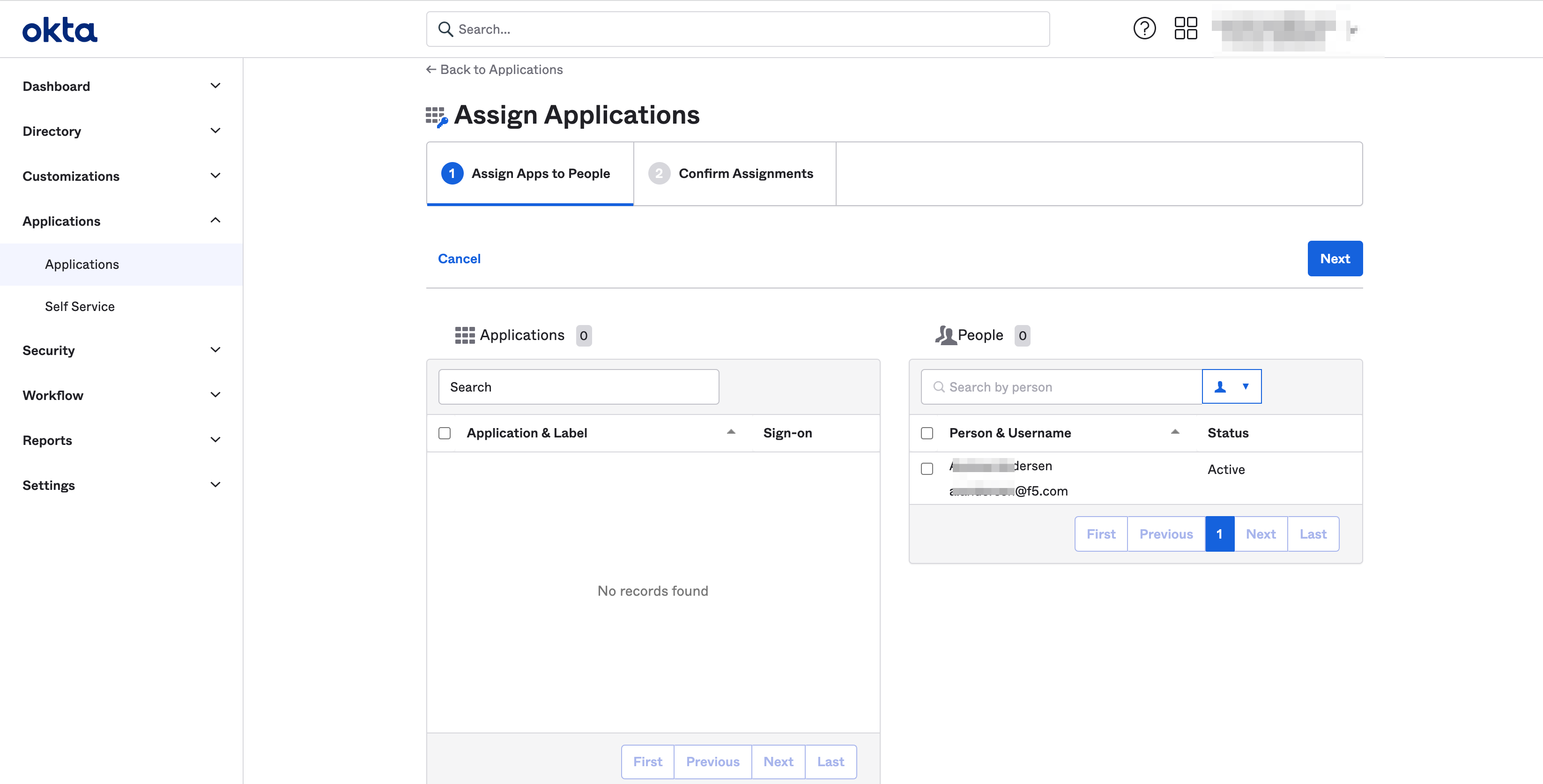Click the blue Next button
The height and width of the screenshot is (784, 1543).
pyautogui.click(x=1335, y=258)
